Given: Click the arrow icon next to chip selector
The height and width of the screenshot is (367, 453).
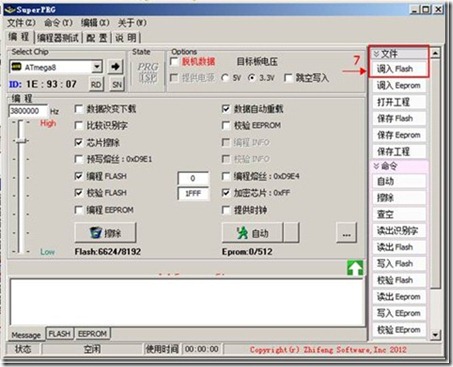Looking at the screenshot, I should (x=115, y=67).
